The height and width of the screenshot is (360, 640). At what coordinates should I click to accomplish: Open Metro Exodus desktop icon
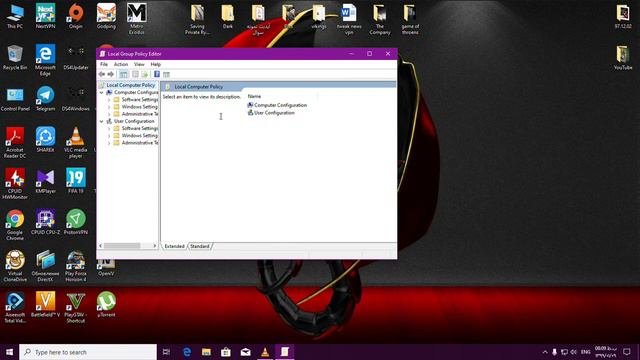[137, 19]
